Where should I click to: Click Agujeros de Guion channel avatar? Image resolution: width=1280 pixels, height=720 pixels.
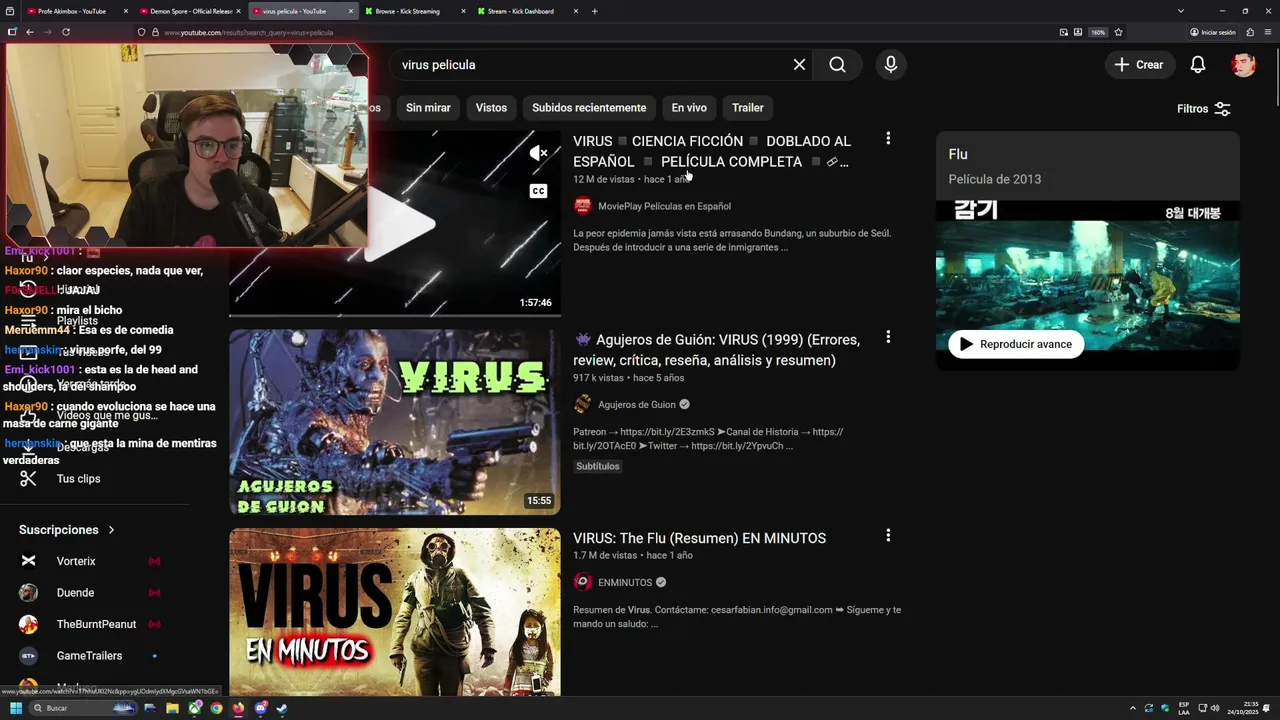(582, 404)
